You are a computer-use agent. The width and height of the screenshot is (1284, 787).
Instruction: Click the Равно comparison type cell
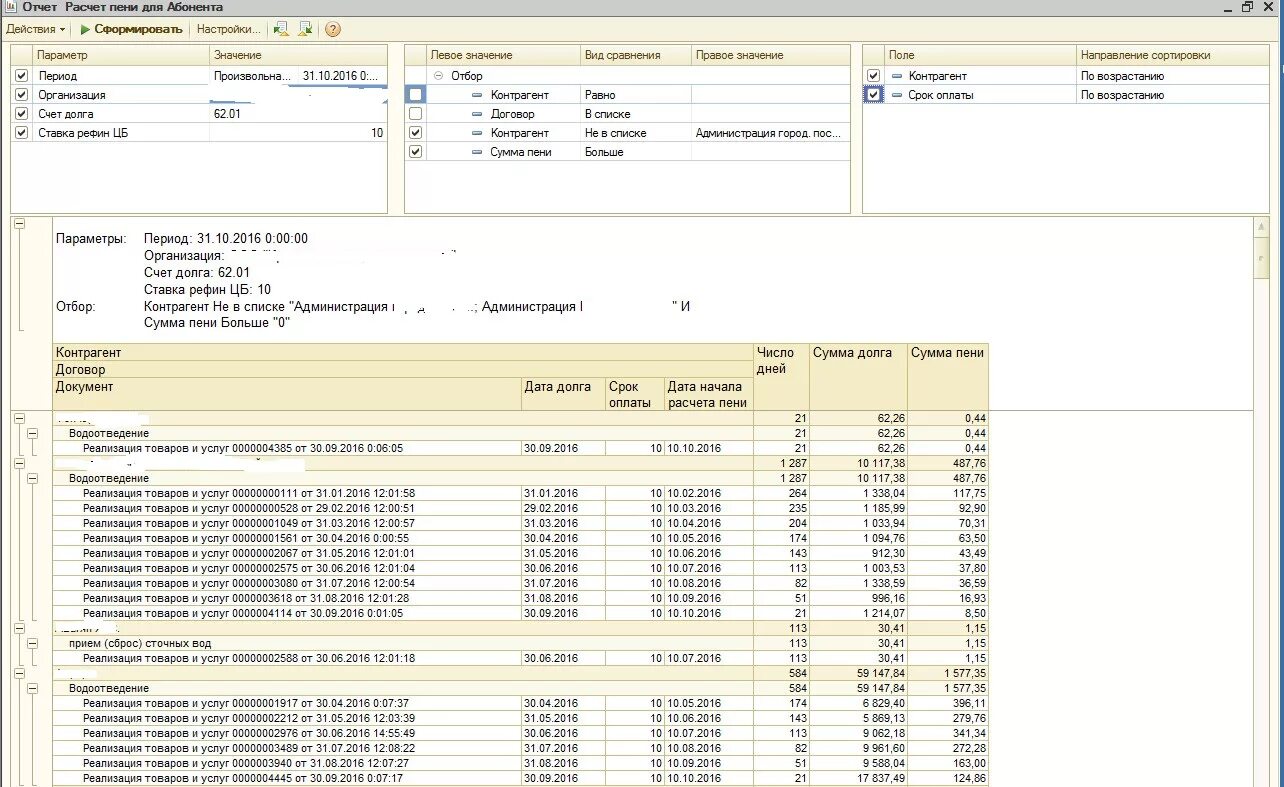(x=636, y=95)
